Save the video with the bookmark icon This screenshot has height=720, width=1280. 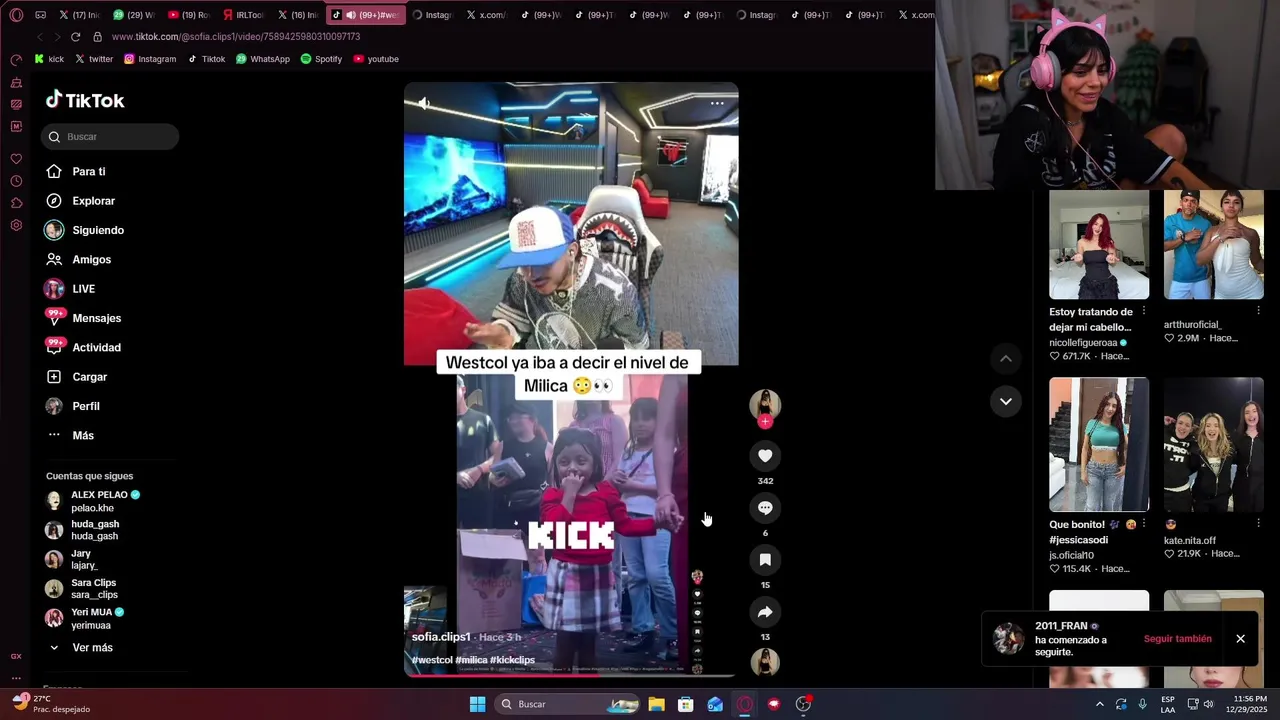tap(765, 560)
